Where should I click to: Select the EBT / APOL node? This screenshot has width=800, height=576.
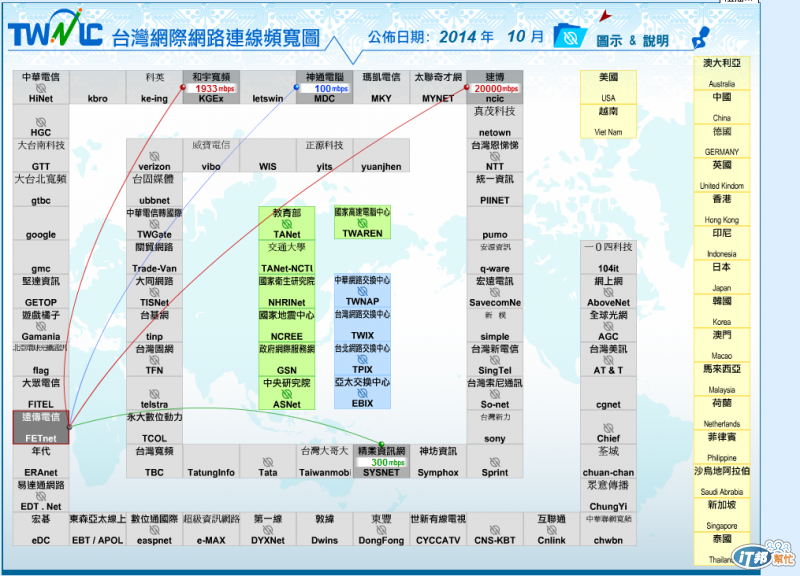click(97, 529)
